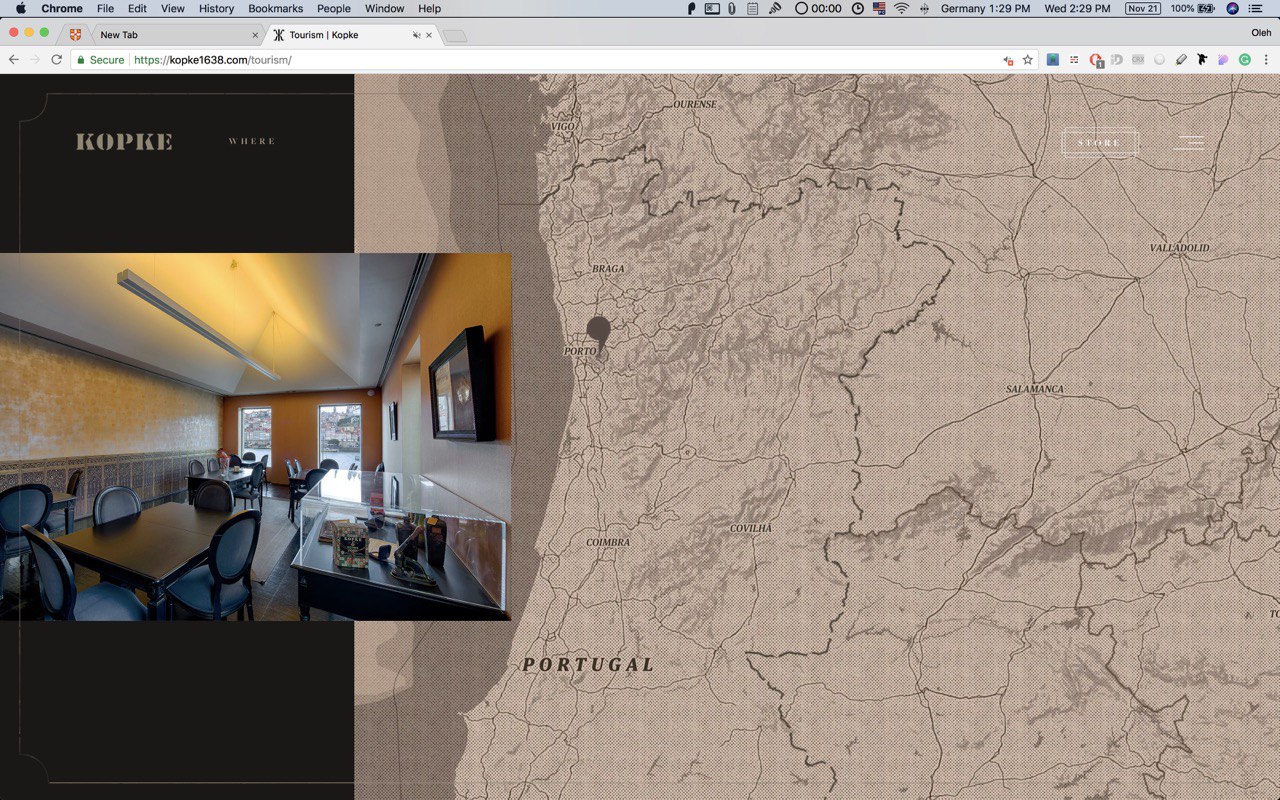Click the ID extension icon
The width and height of the screenshot is (1280, 800).
[x=1117, y=60]
